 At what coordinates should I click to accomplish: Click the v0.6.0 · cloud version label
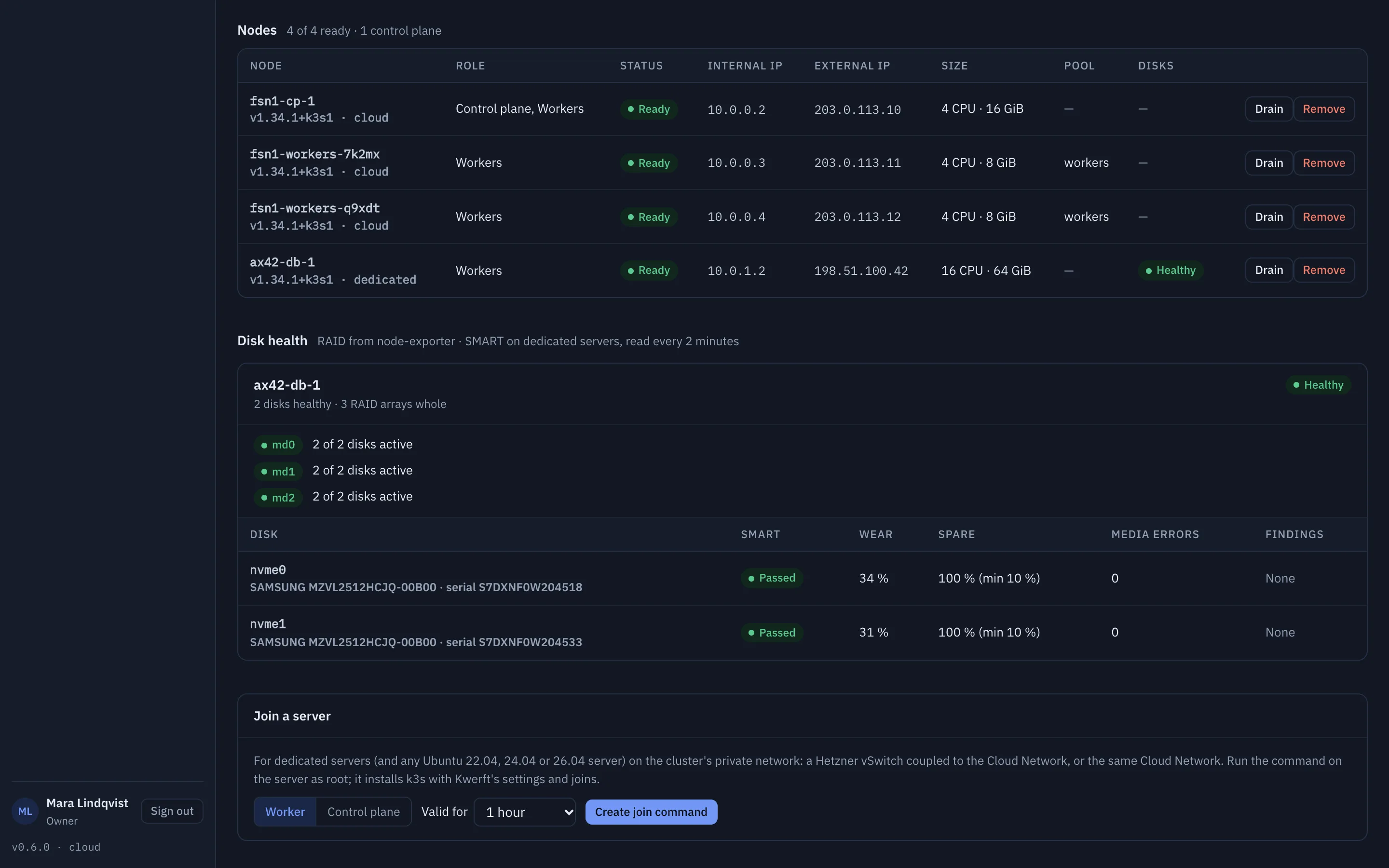point(56,847)
